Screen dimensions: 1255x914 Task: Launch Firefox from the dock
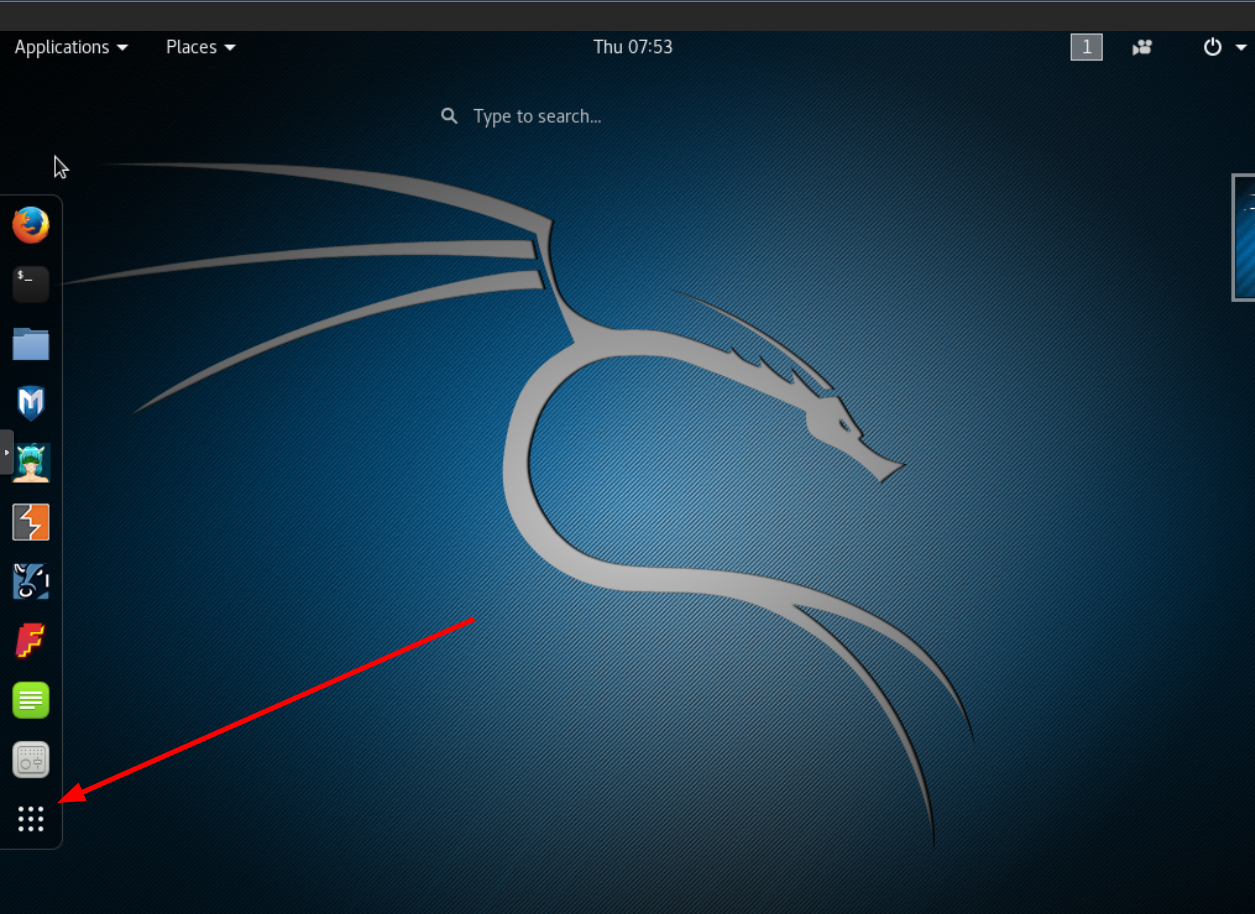31,225
